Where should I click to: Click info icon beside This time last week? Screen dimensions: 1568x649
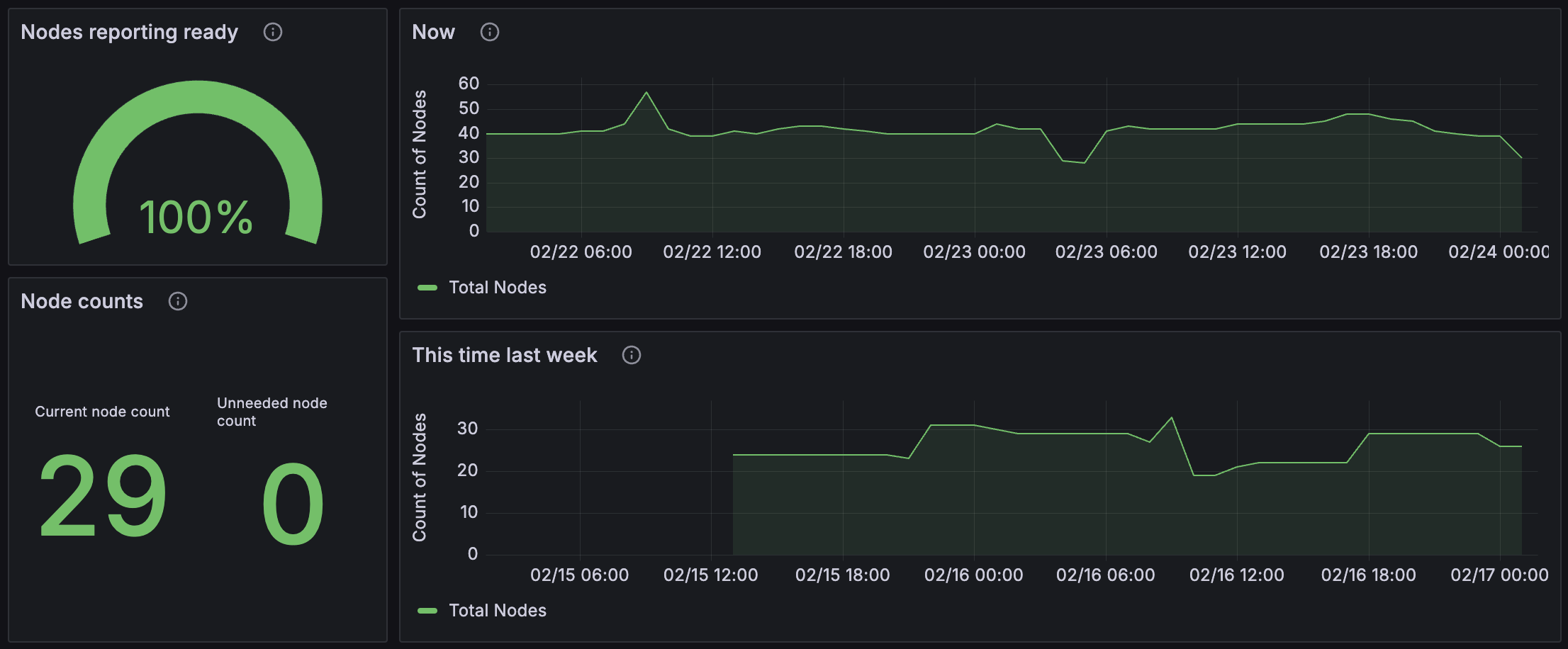[632, 355]
